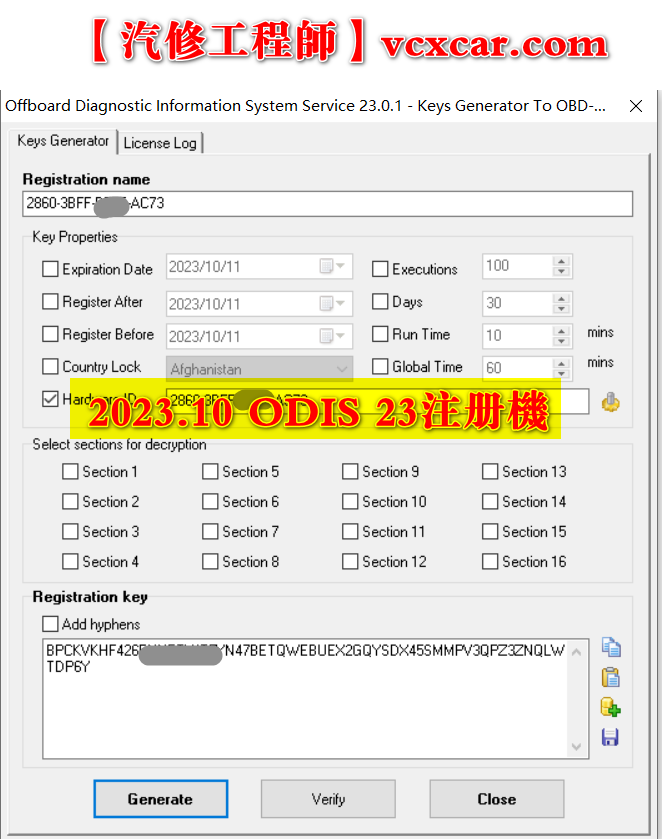The image size is (662, 839).
Task: Tick the Section 3 checkbox
Action: [x=70, y=531]
